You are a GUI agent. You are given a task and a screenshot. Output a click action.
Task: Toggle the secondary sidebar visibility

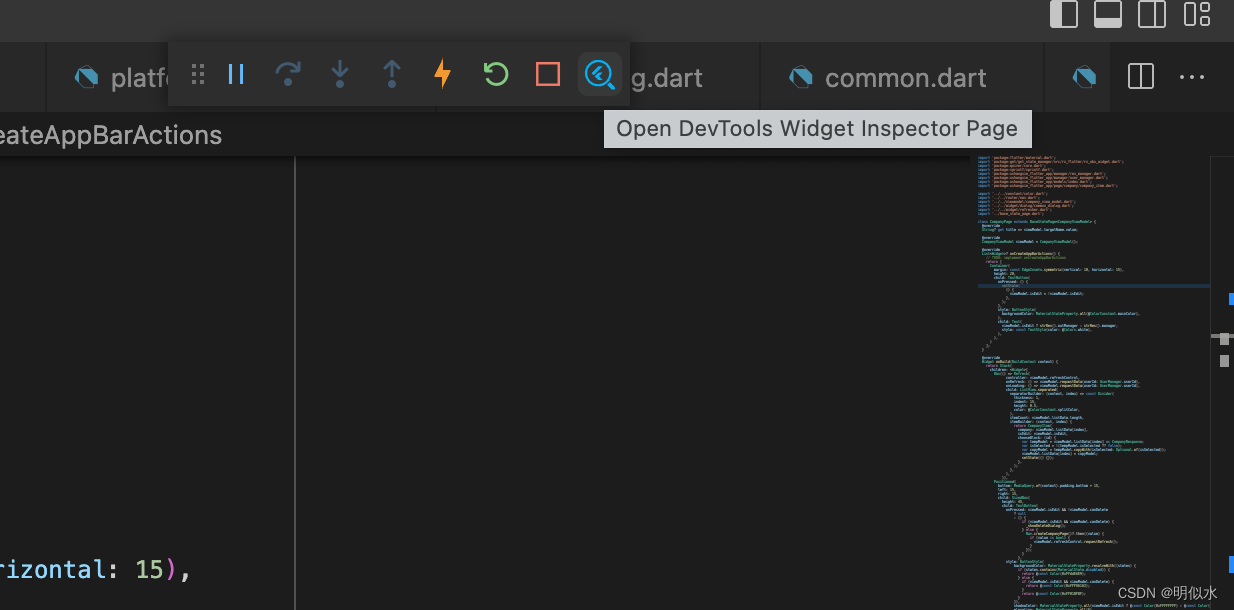[x=1151, y=15]
